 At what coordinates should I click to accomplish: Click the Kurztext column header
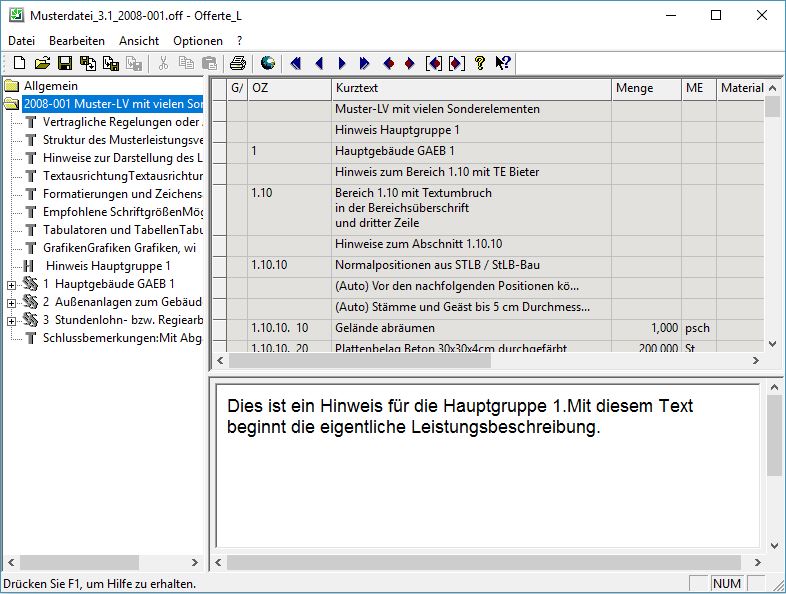pos(471,88)
